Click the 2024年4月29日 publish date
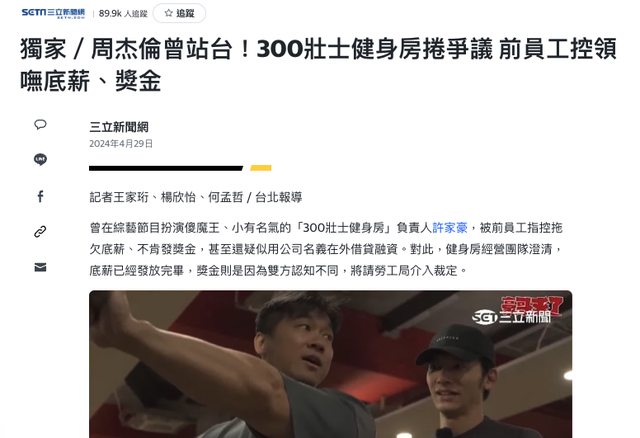The width and height of the screenshot is (640, 438). coord(121,144)
